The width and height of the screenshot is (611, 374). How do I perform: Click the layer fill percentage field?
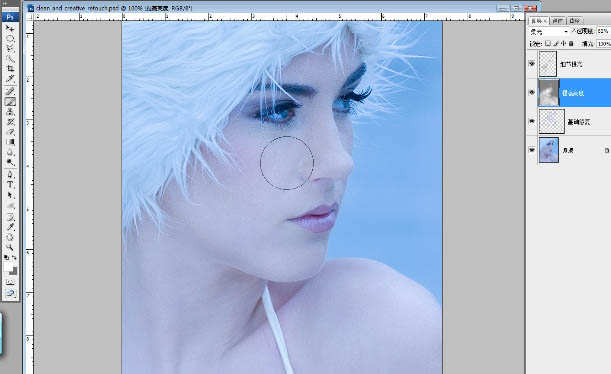[x=604, y=44]
